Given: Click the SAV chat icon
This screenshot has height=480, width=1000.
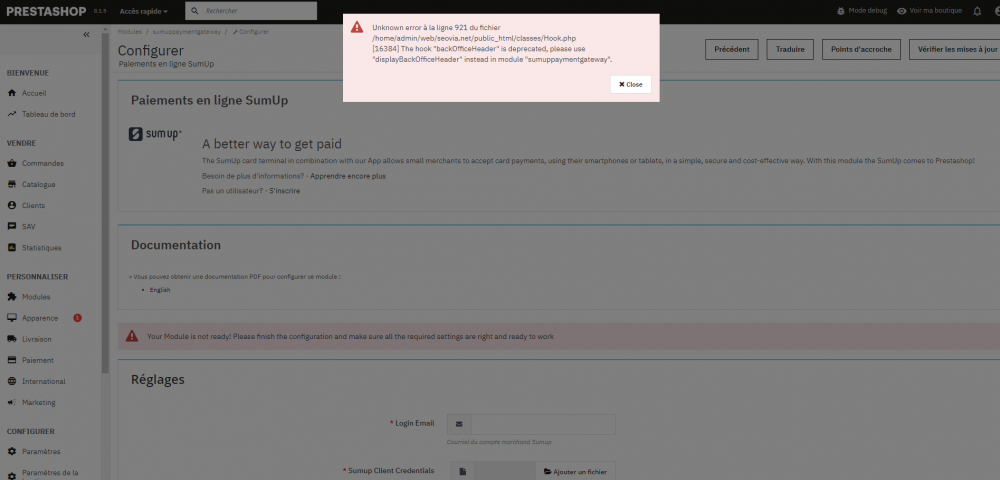Looking at the screenshot, I should [11, 226].
